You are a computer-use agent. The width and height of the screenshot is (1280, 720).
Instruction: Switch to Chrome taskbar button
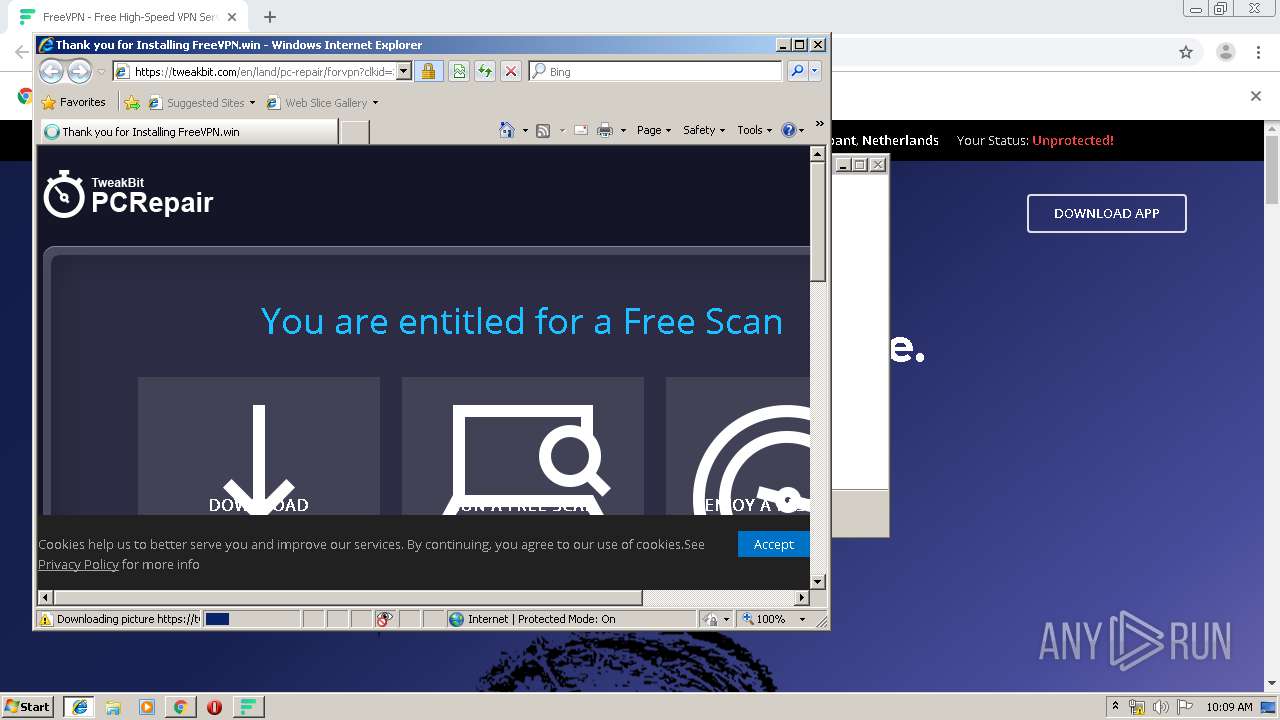point(180,706)
